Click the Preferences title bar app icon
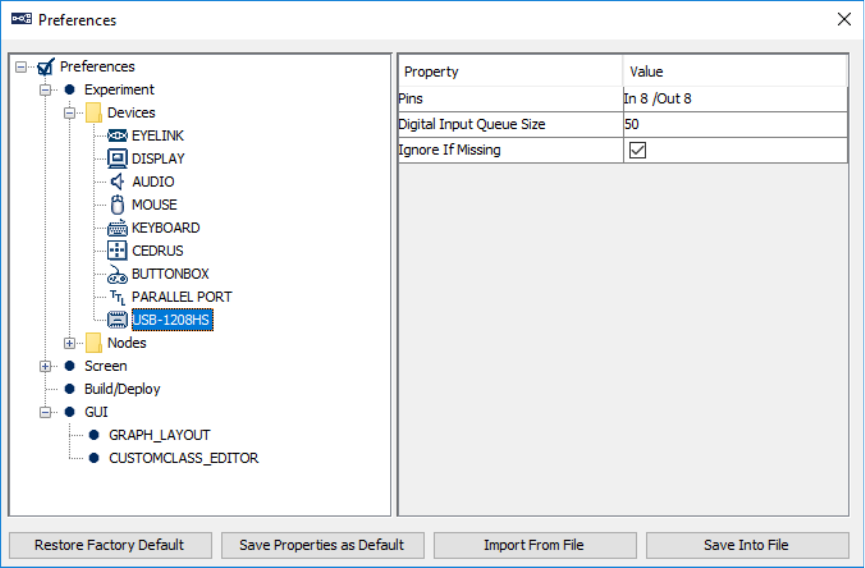Viewport: 865px width, 568px height. (x=22, y=19)
